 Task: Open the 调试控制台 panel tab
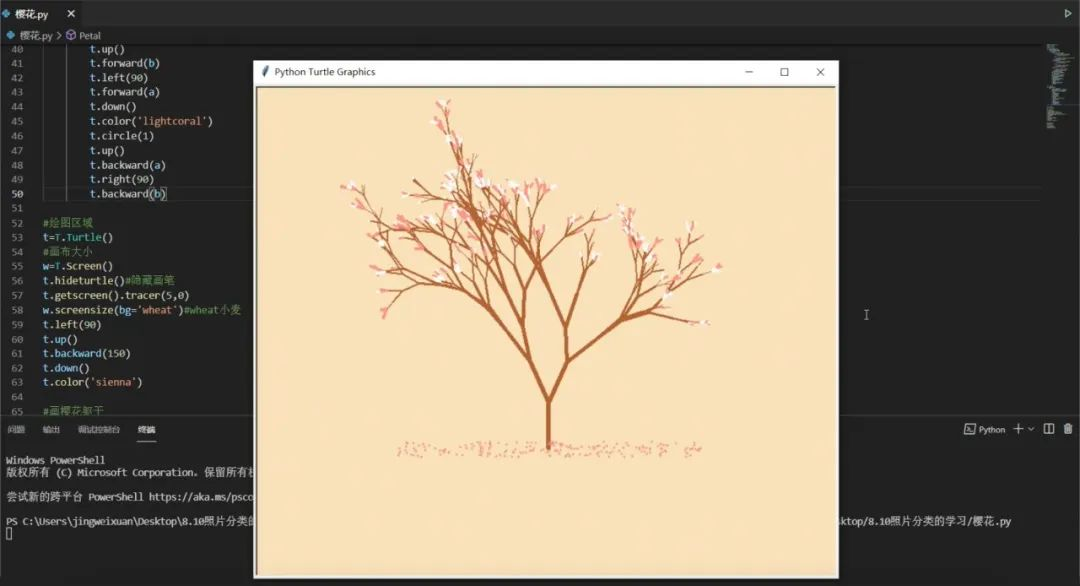pos(98,429)
